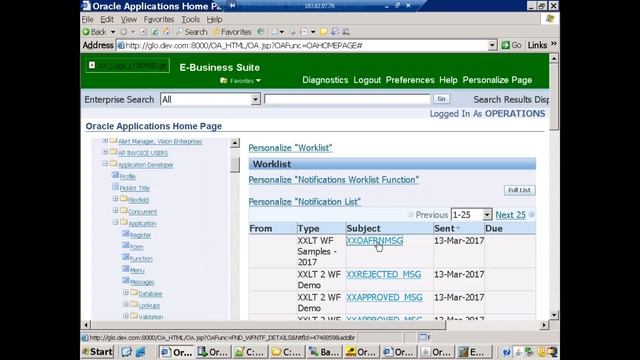
Task: Expand the Concurrent folder node
Action: point(116,211)
